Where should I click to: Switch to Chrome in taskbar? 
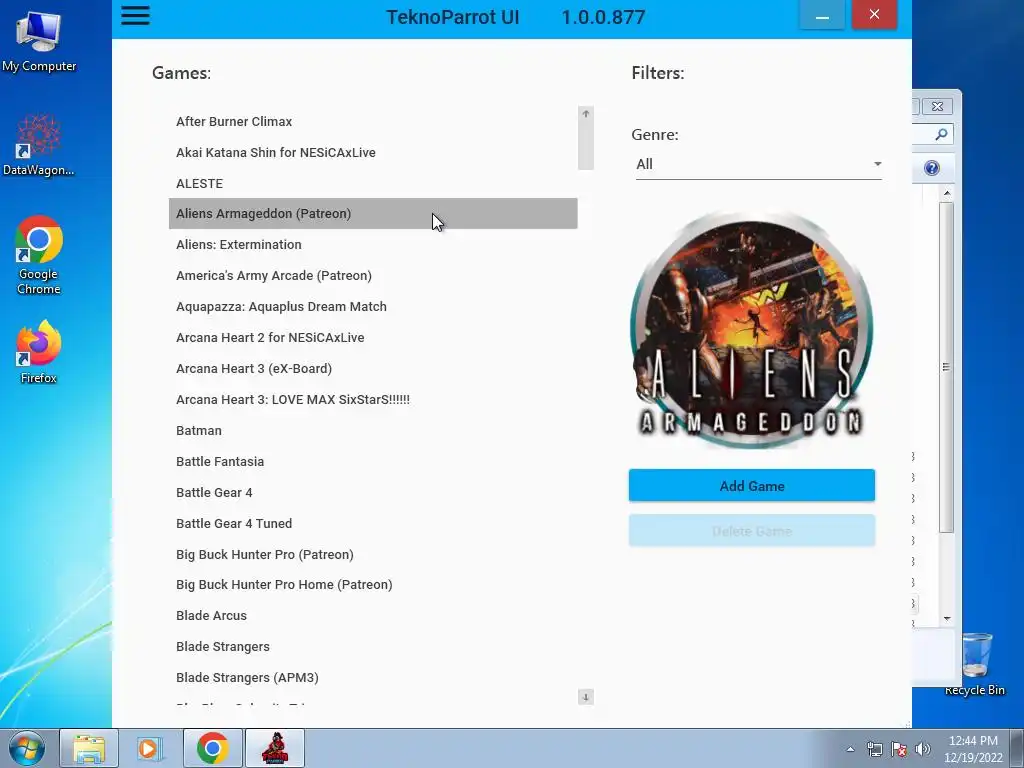pos(212,748)
